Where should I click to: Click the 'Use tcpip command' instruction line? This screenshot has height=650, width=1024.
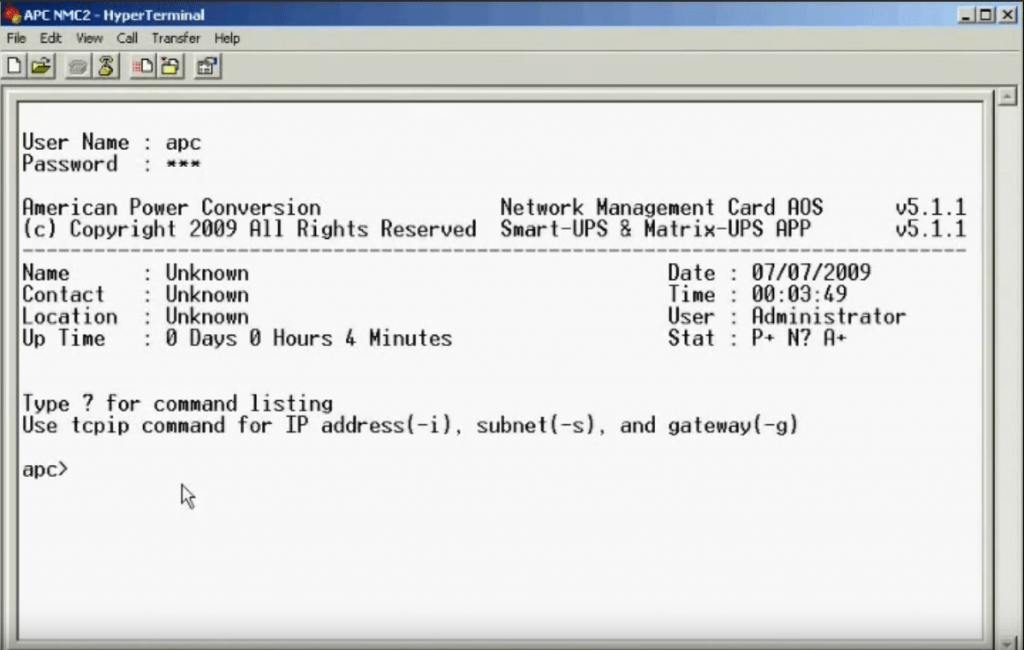click(410, 426)
